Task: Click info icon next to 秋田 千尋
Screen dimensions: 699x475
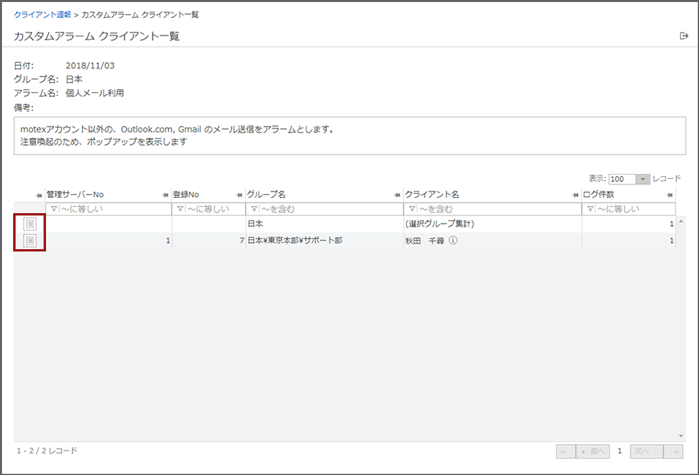Action: click(x=453, y=241)
